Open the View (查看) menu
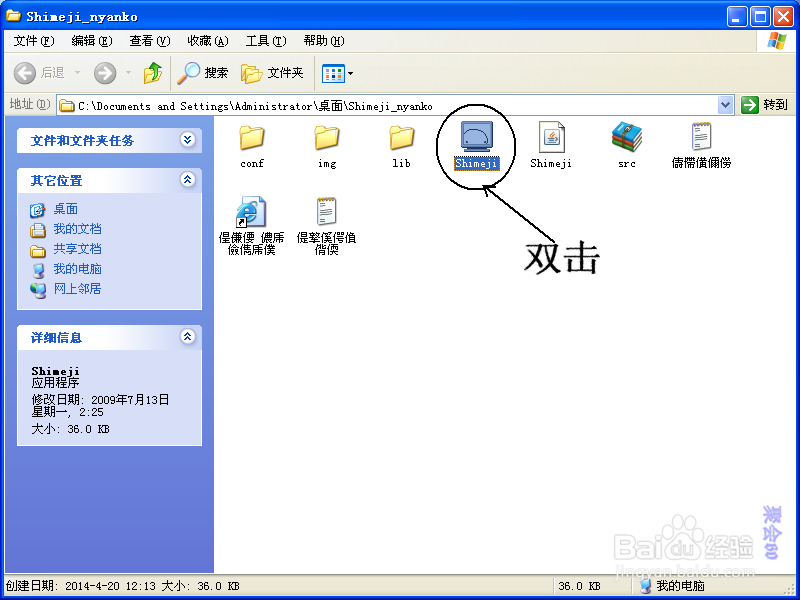Image resolution: width=800 pixels, height=600 pixels. (x=149, y=41)
